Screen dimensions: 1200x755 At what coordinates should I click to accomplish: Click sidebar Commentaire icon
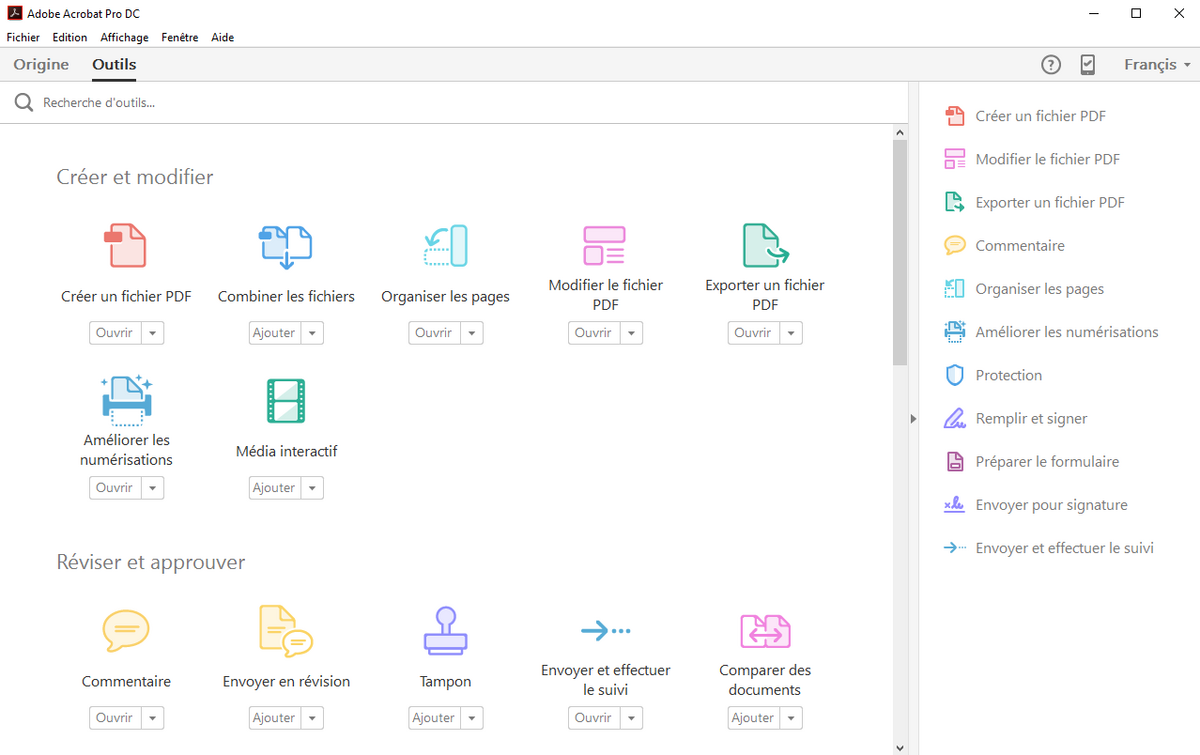click(x=955, y=245)
